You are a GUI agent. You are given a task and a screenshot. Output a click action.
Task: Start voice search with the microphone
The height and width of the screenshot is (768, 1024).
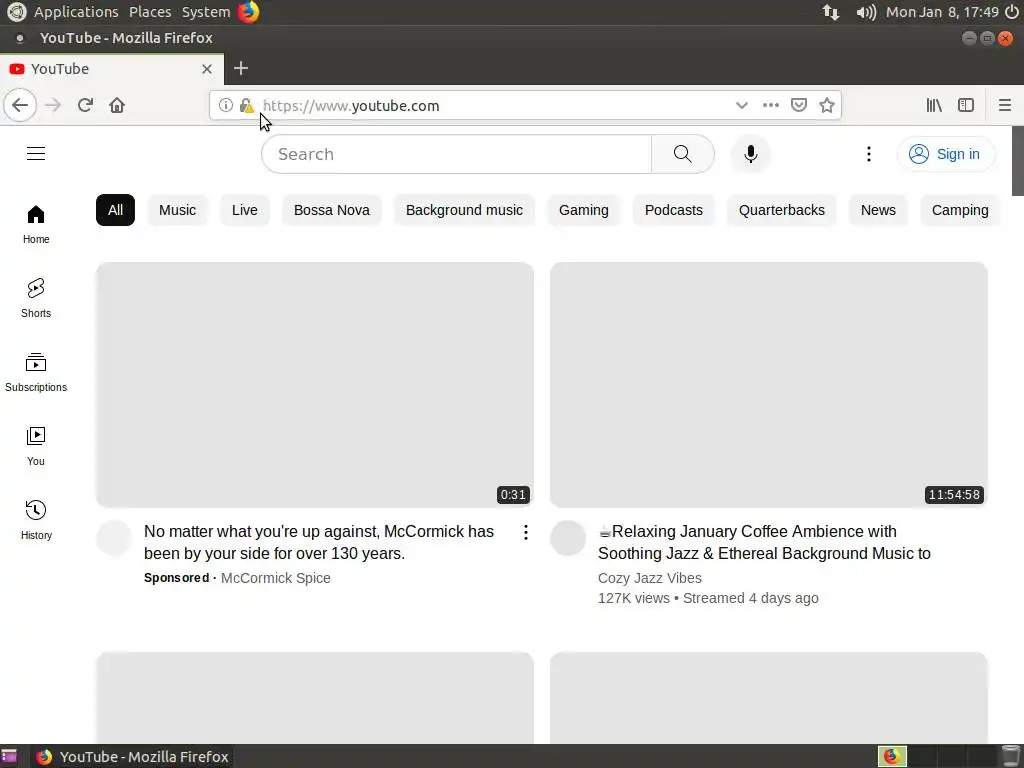[751, 154]
